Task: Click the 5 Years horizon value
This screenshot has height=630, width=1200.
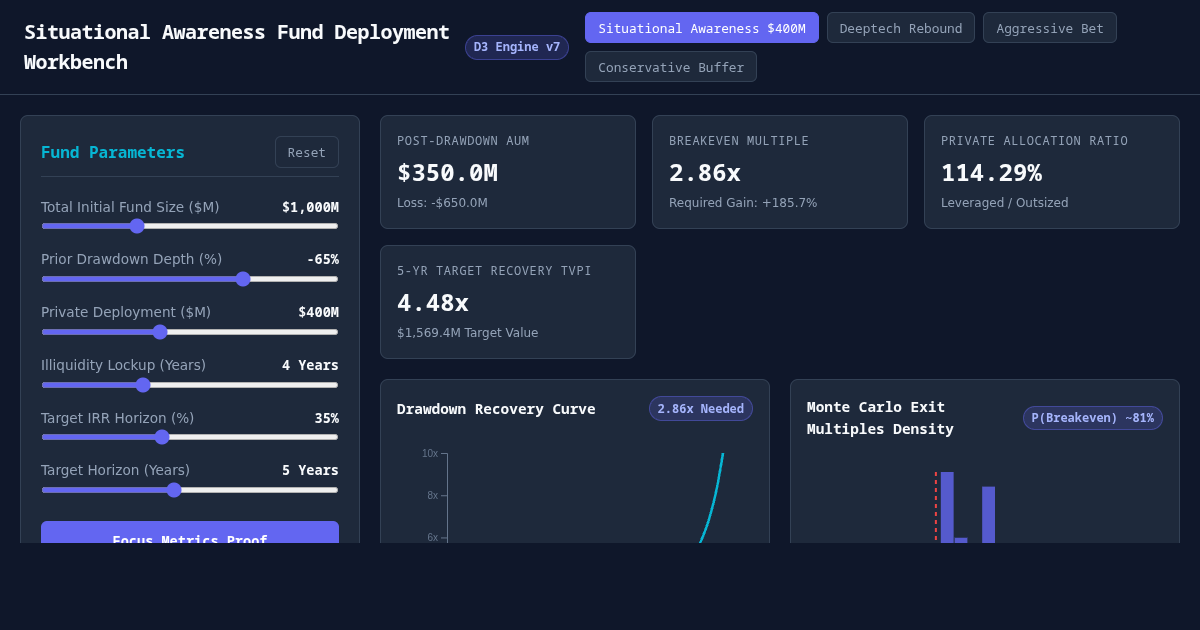Action: tap(310, 470)
